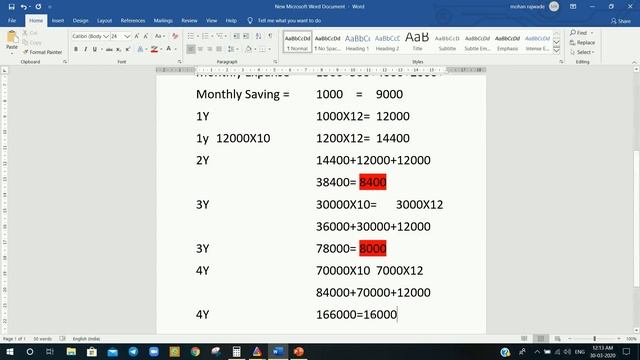Open the Ribbon Display Options icon
Viewport: 640px width, 360px height.
click(x=573, y=7)
